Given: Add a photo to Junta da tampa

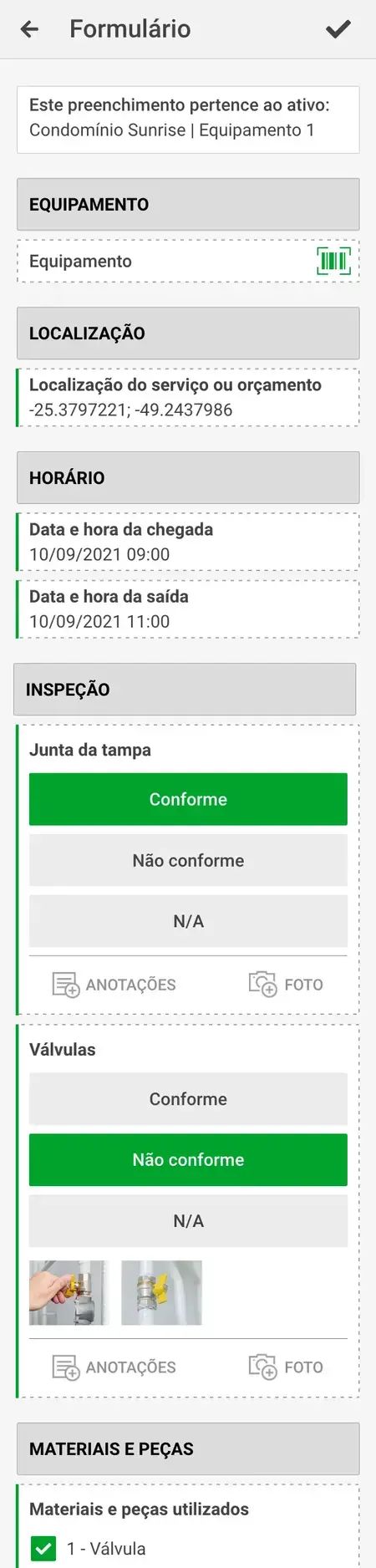Looking at the screenshot, I should pos(286,985).
